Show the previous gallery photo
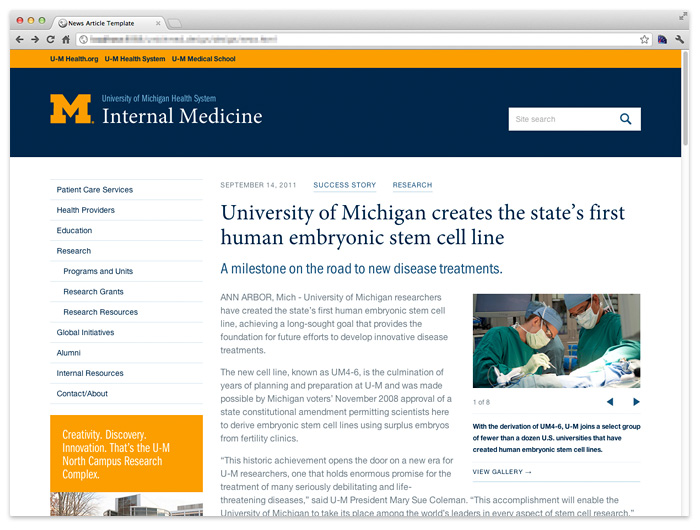 pos(610,402)
